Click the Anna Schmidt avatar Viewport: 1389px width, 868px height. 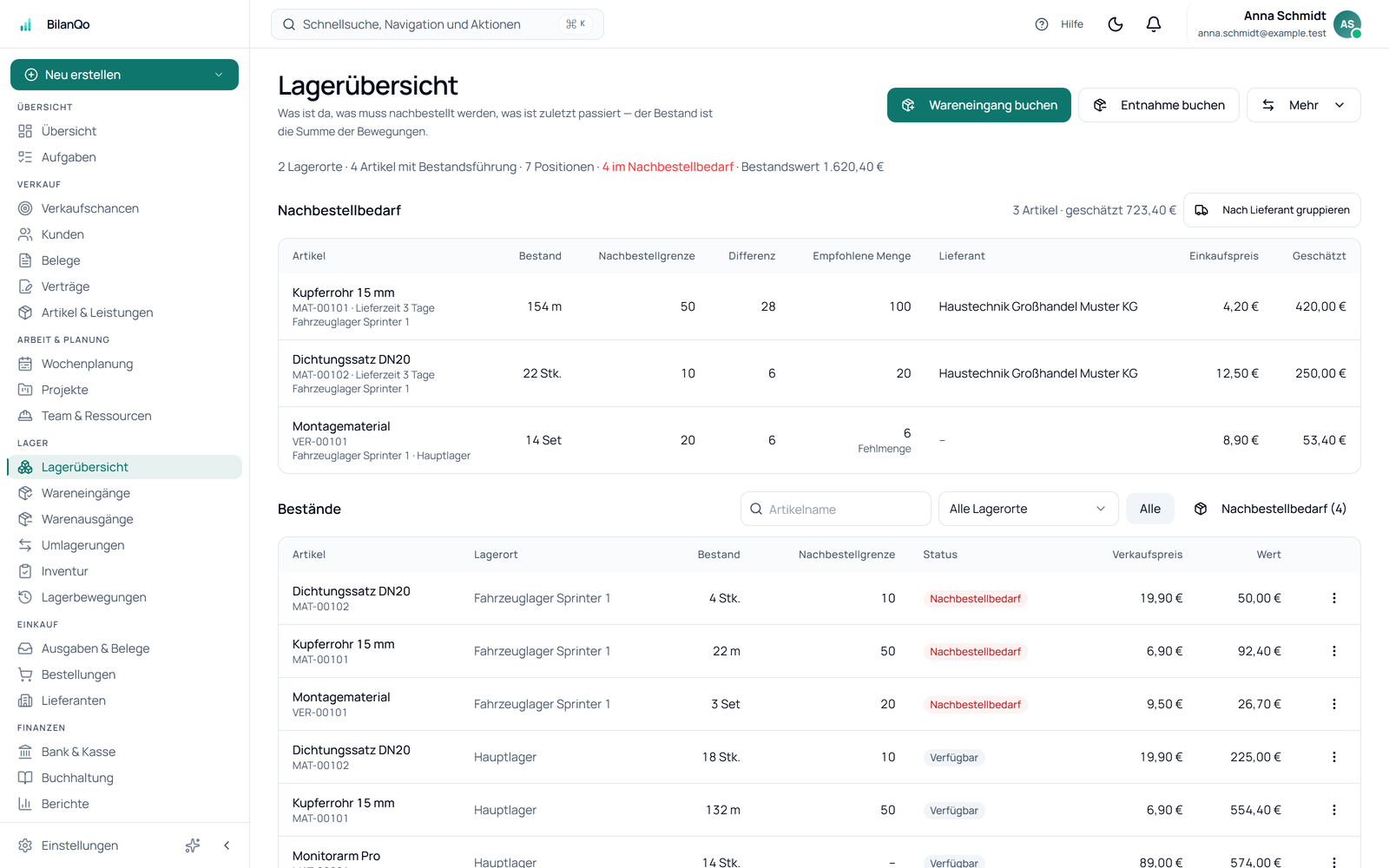pos(1346,24)
